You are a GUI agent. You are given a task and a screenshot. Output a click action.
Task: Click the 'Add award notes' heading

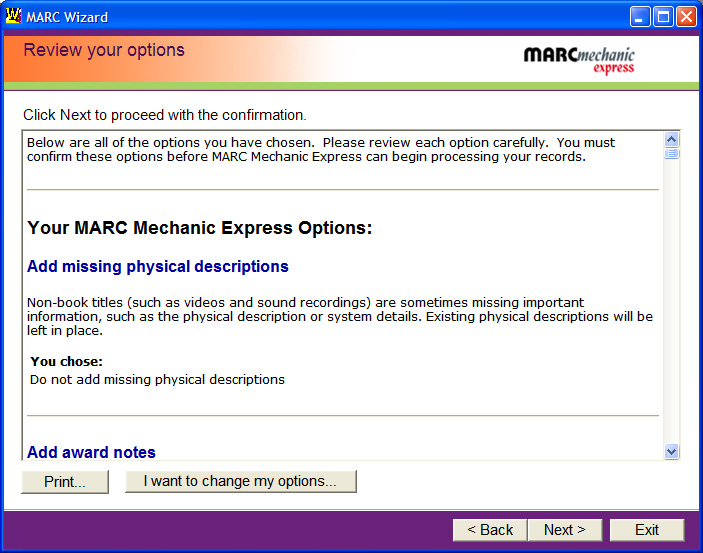click(x=91, y=452)
